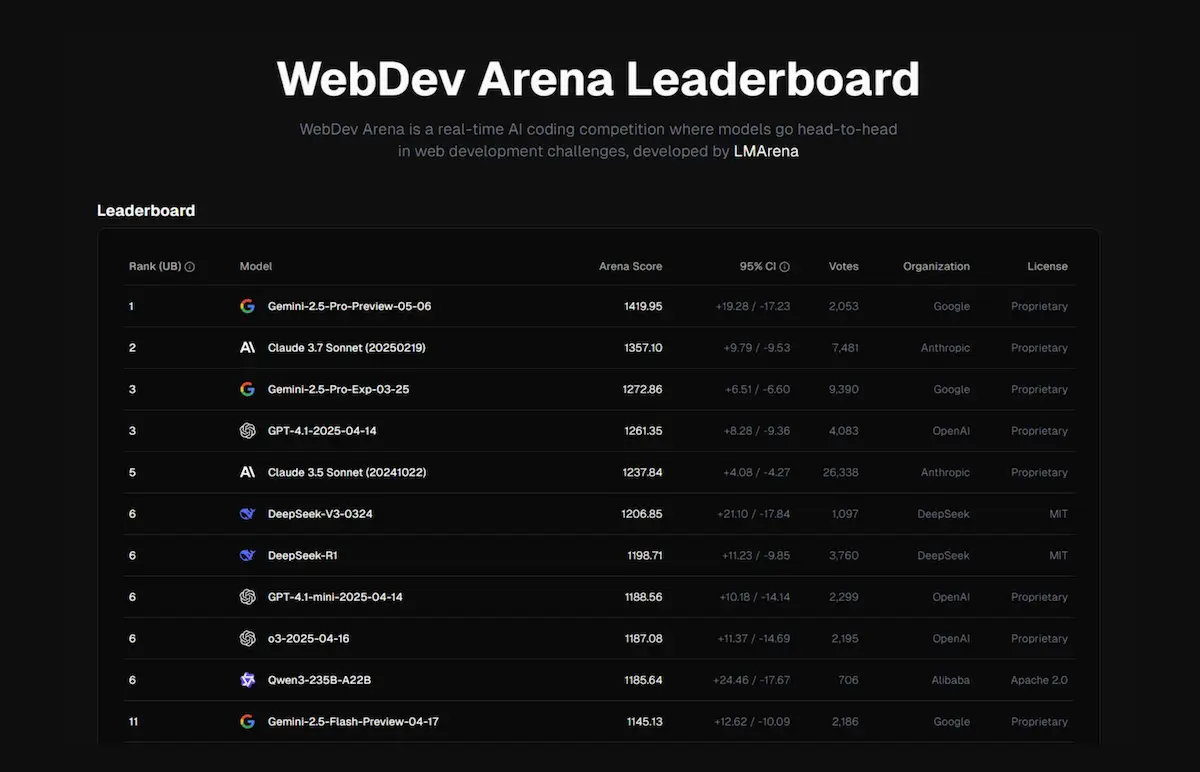Click the vote count 26,338
1200x772 pixels.
tap(839, 472)
